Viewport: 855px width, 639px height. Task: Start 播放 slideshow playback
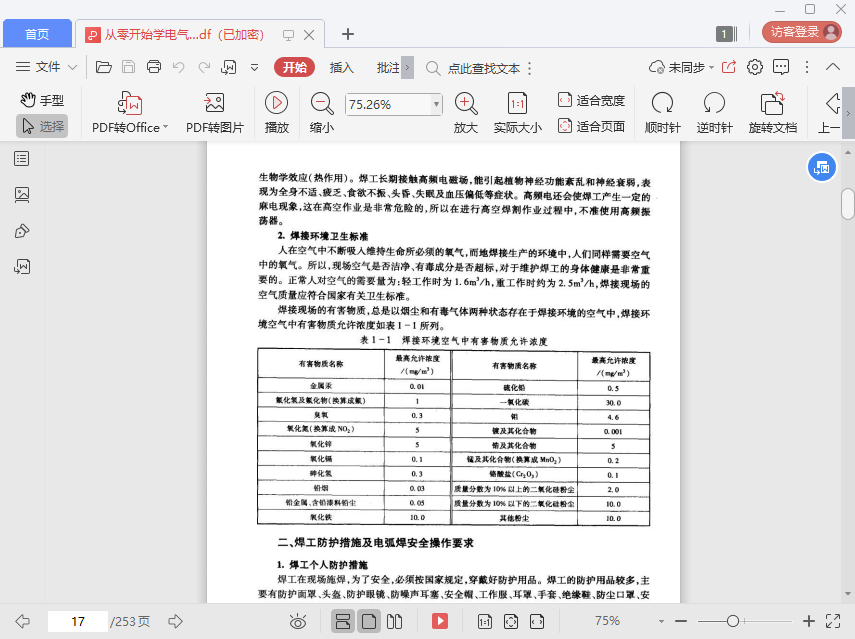coord(276,113)
